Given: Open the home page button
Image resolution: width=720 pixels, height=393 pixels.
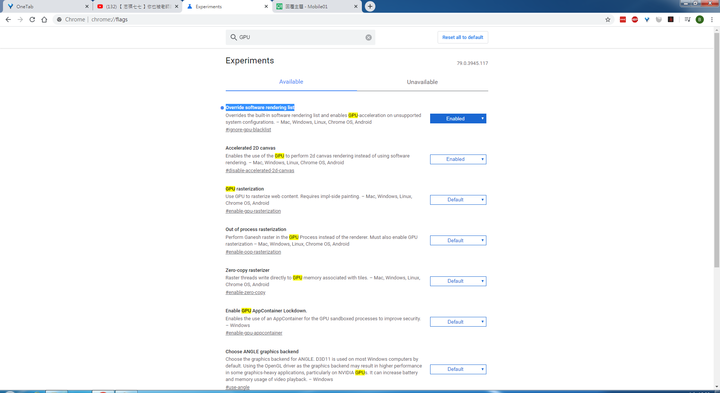Looking at the screenshot, I should [x=44, y=20].
